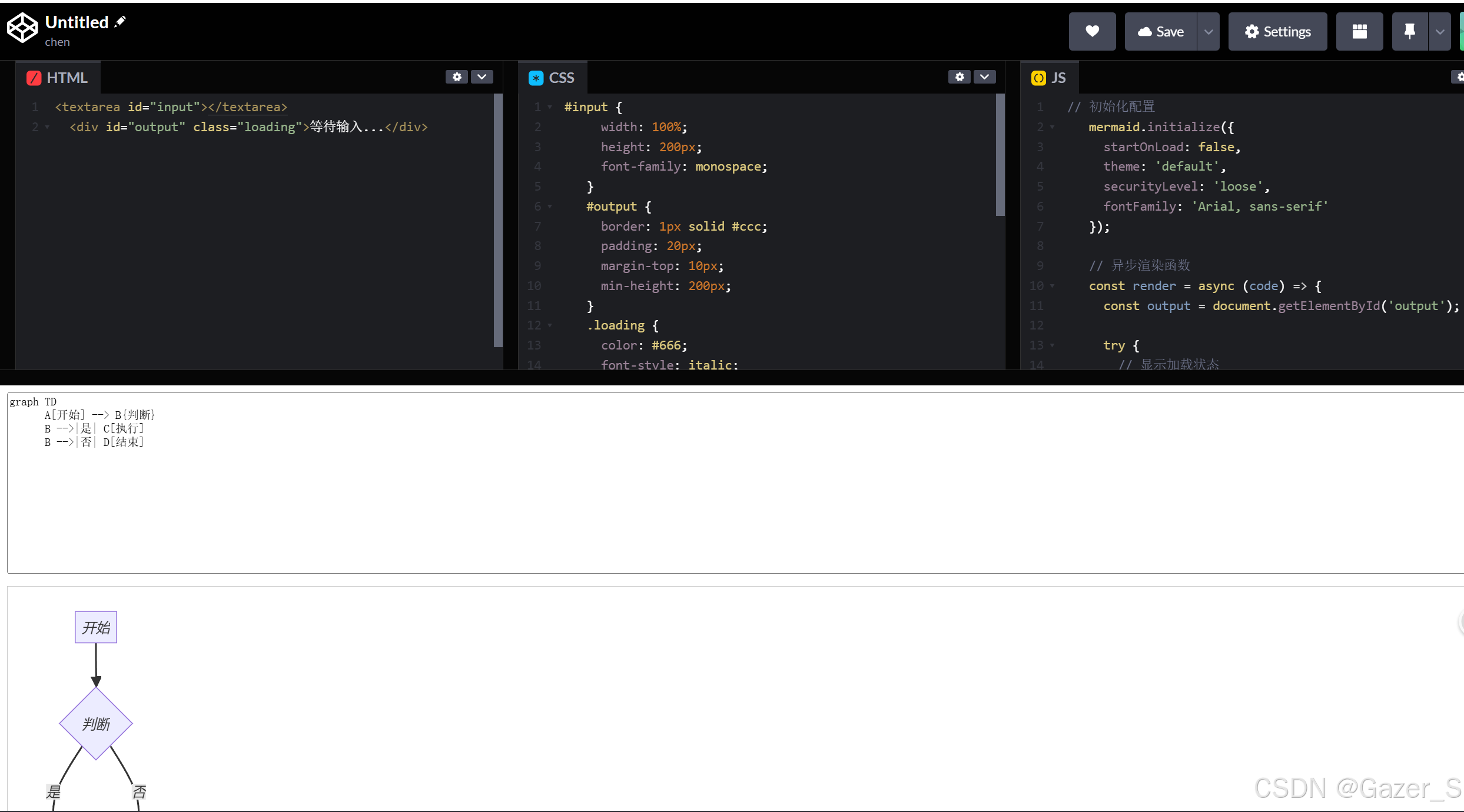This screenshot has height=812, width=1464.
Task: Click the CodePen logo icon
Action: click(22, 28)
